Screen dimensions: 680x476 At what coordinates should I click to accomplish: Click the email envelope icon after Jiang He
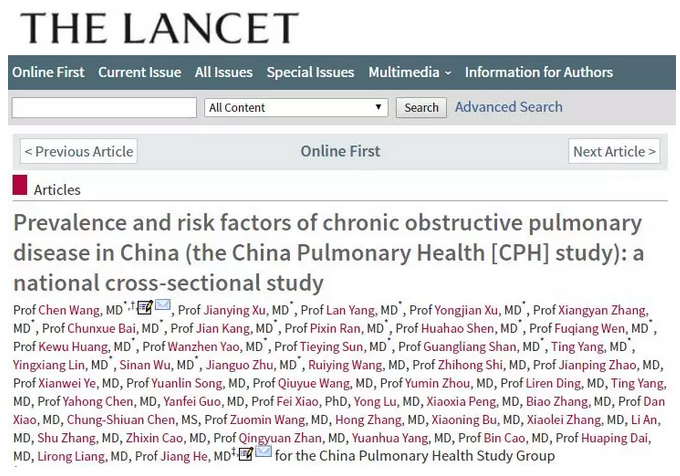(263, 452)
